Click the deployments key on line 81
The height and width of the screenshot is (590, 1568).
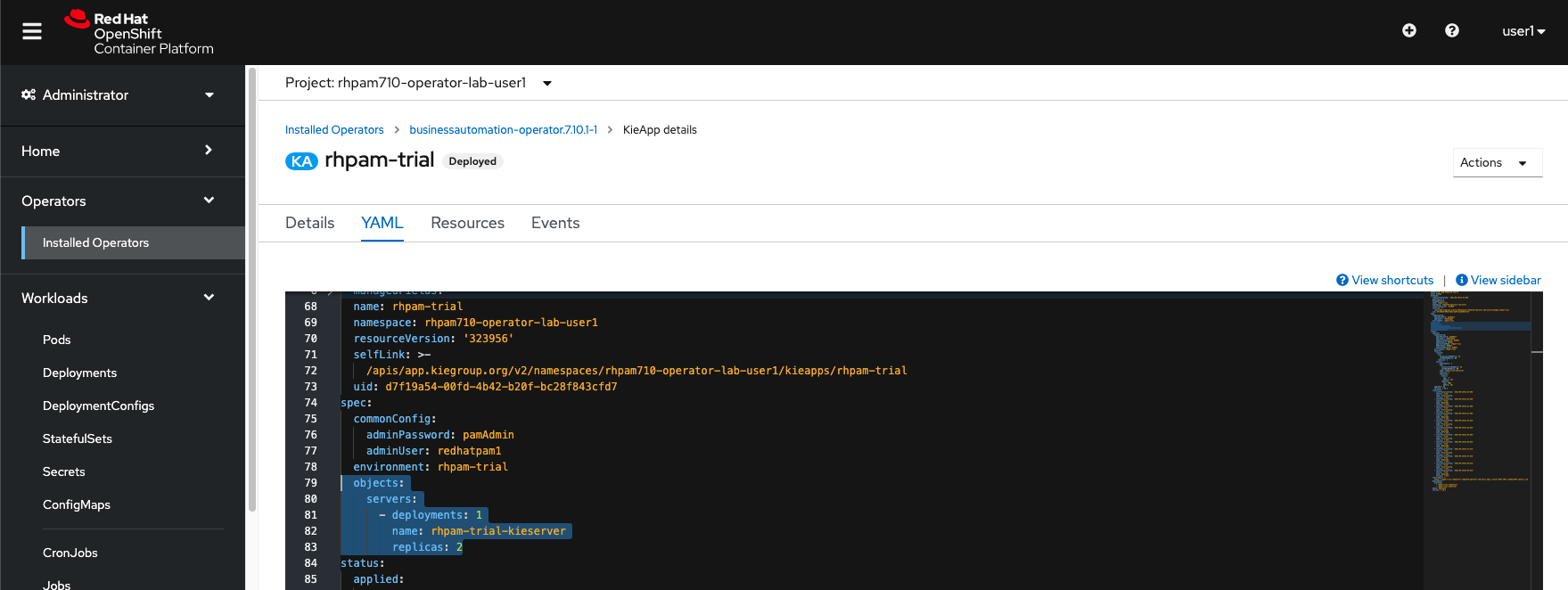click(x=428, y=515)
